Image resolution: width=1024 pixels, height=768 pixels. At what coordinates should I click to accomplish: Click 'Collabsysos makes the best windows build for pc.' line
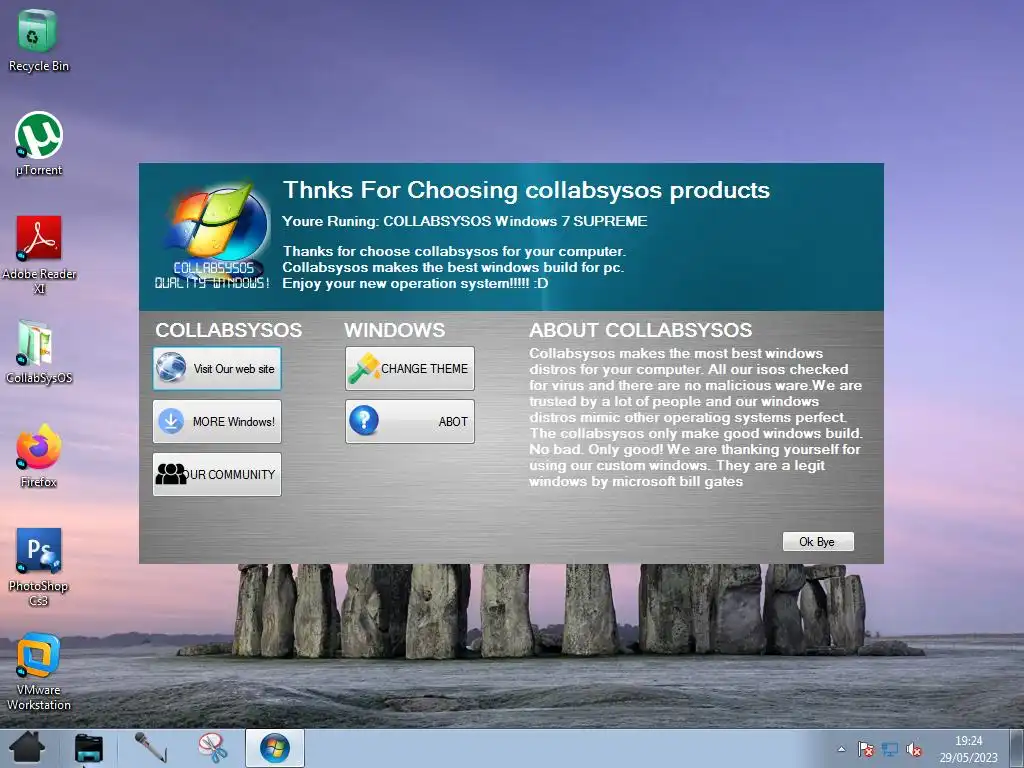point(453,267)
